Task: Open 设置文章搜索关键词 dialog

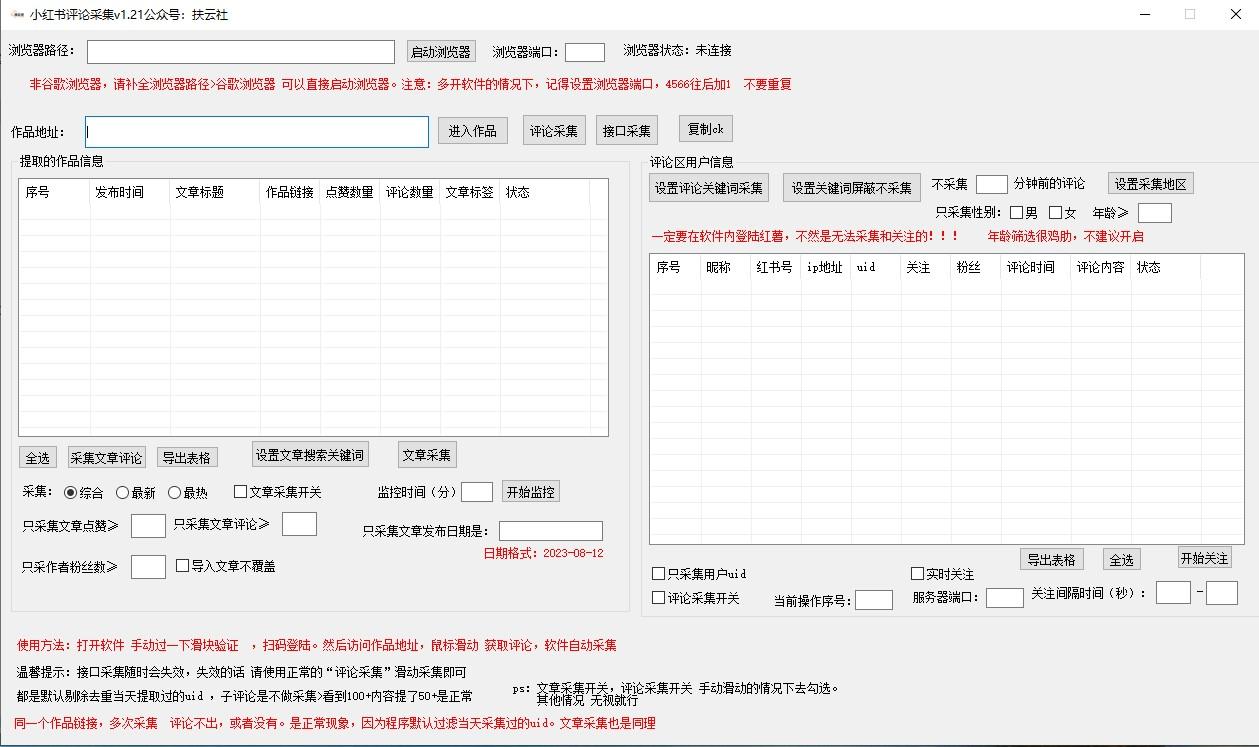Action: point(309,454)
